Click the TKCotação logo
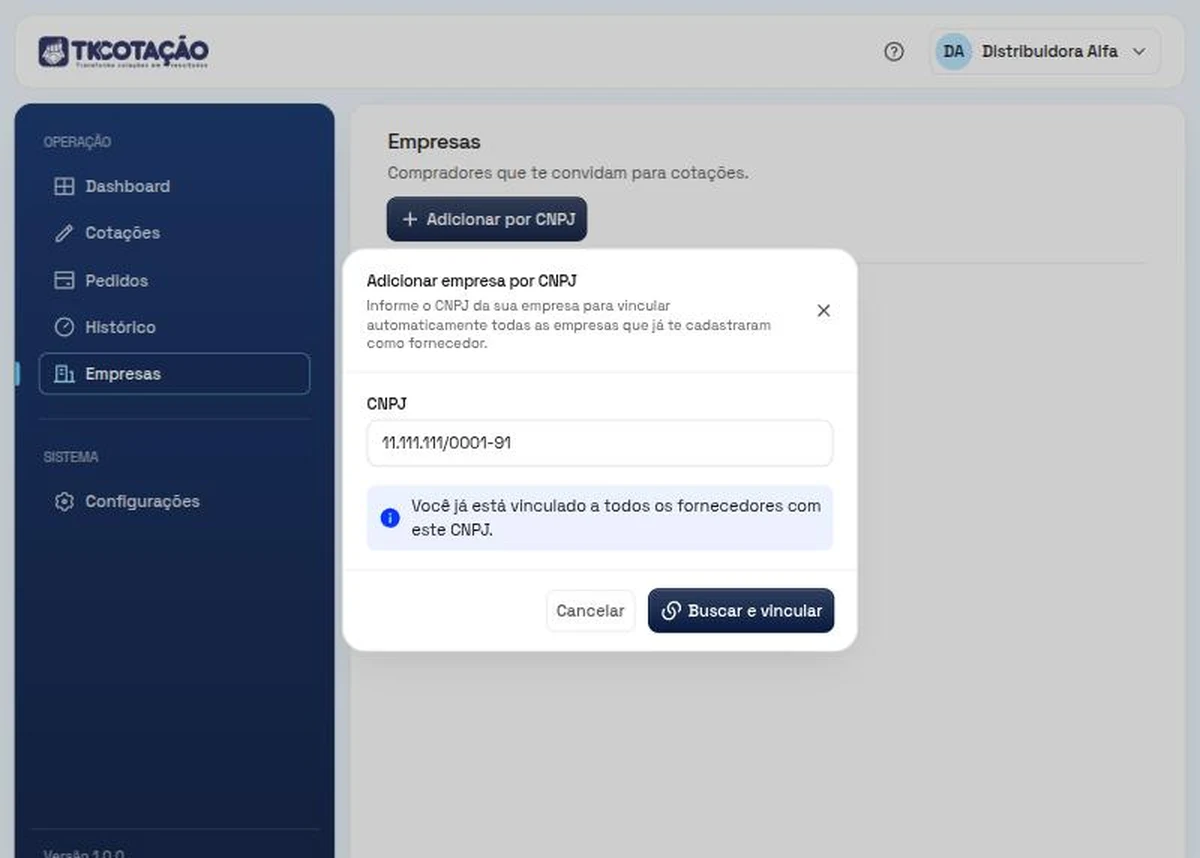Viewport: 1200px width, 858px height. (x=123, y=52)
